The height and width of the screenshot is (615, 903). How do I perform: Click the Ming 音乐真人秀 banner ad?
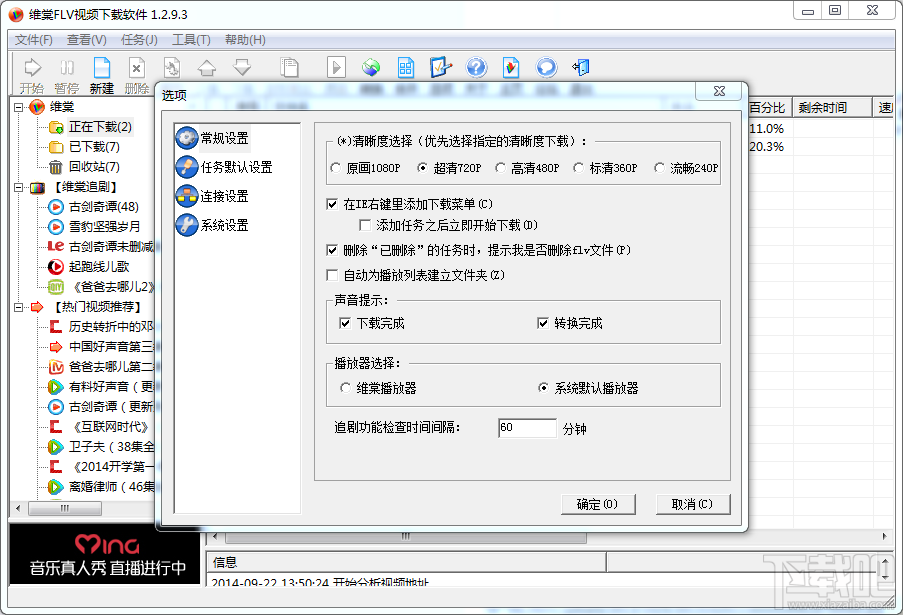point(105,555)
